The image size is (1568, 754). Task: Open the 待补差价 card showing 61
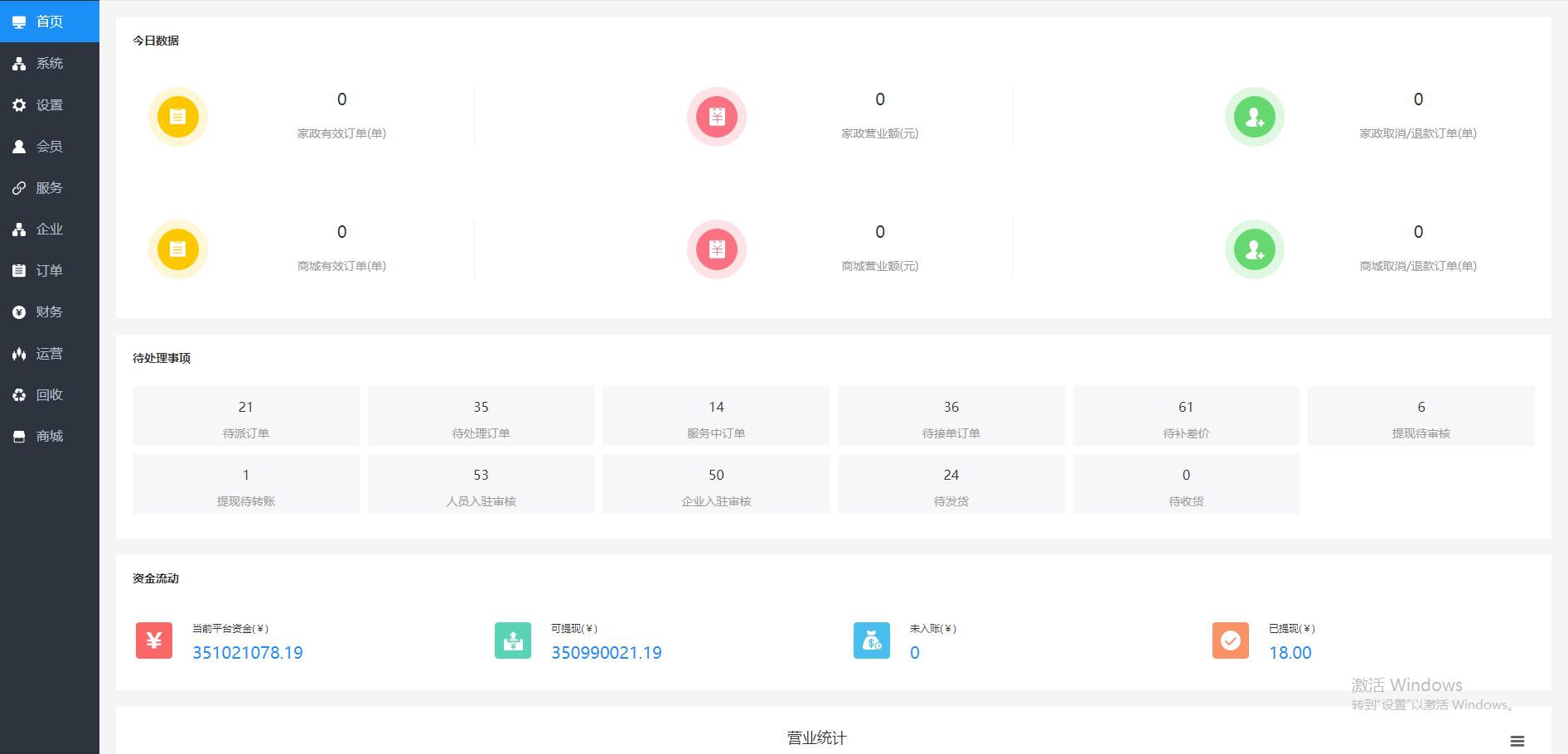click(x=1186, y=416)
